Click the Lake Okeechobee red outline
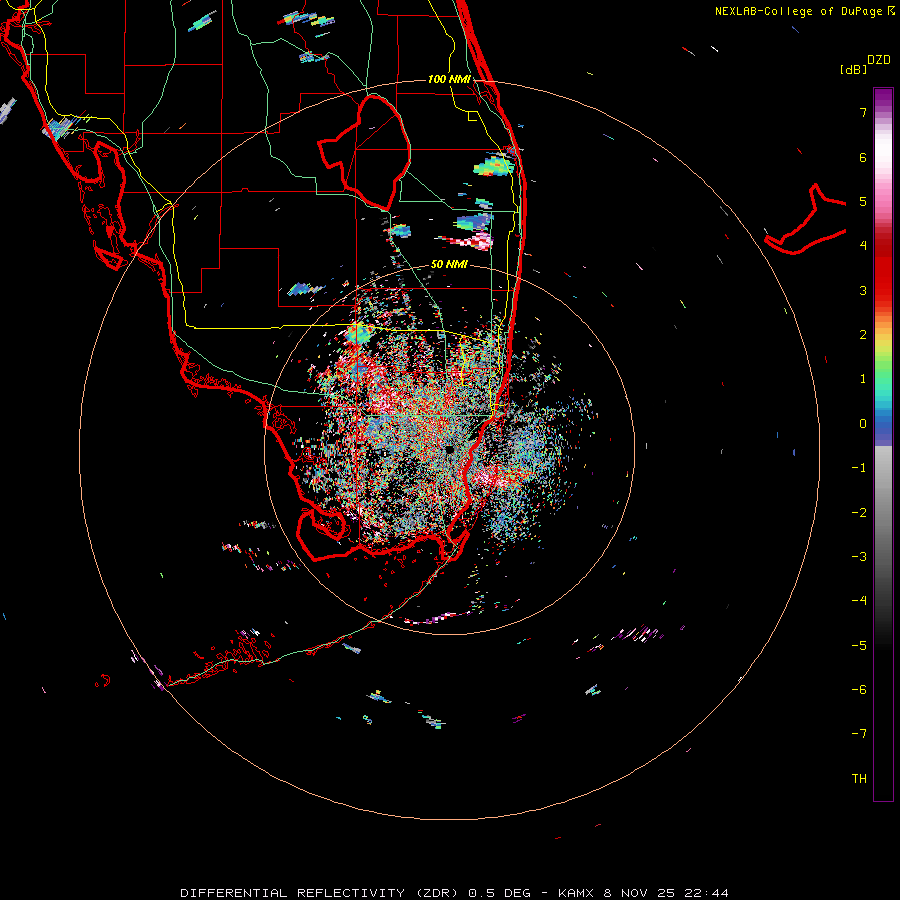Viewport: 900px width, 900px height. coord(364,152)
